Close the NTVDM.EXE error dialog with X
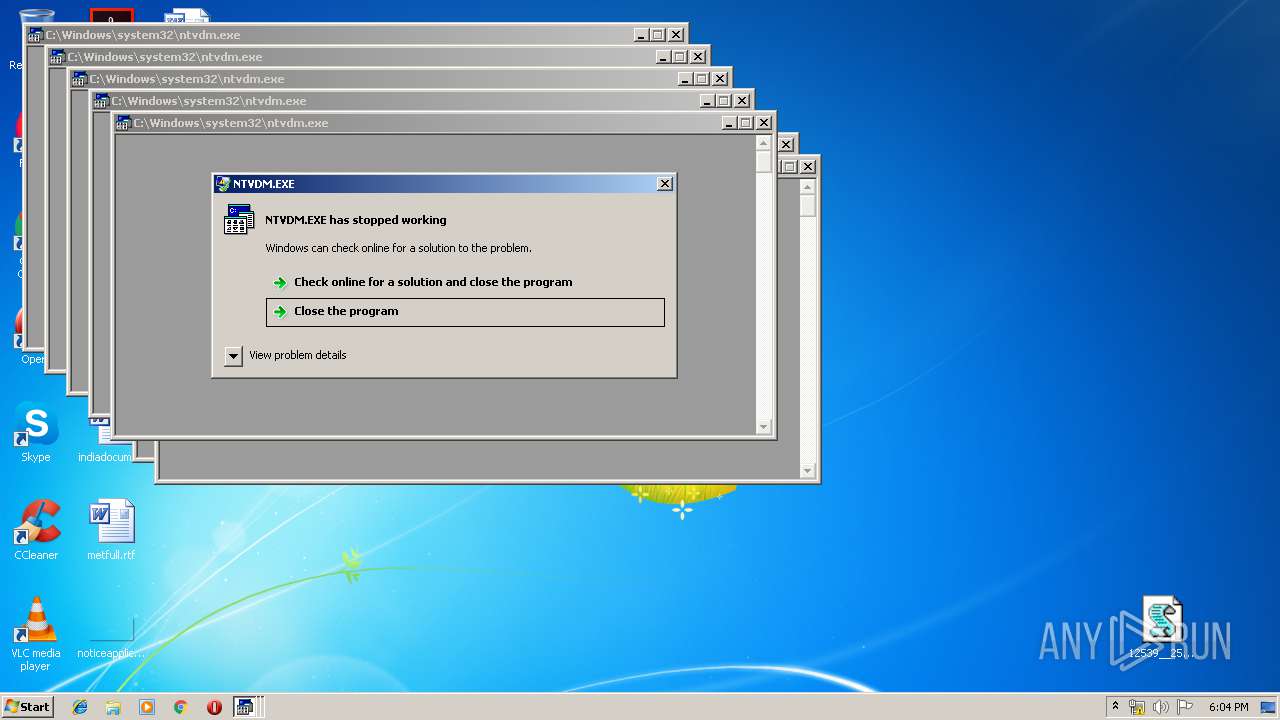 (665, 184)
